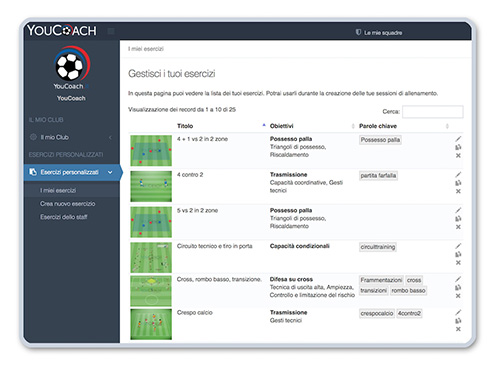
Task: Click the 'Le mie squadre' link in header
Action: (383, 33)
